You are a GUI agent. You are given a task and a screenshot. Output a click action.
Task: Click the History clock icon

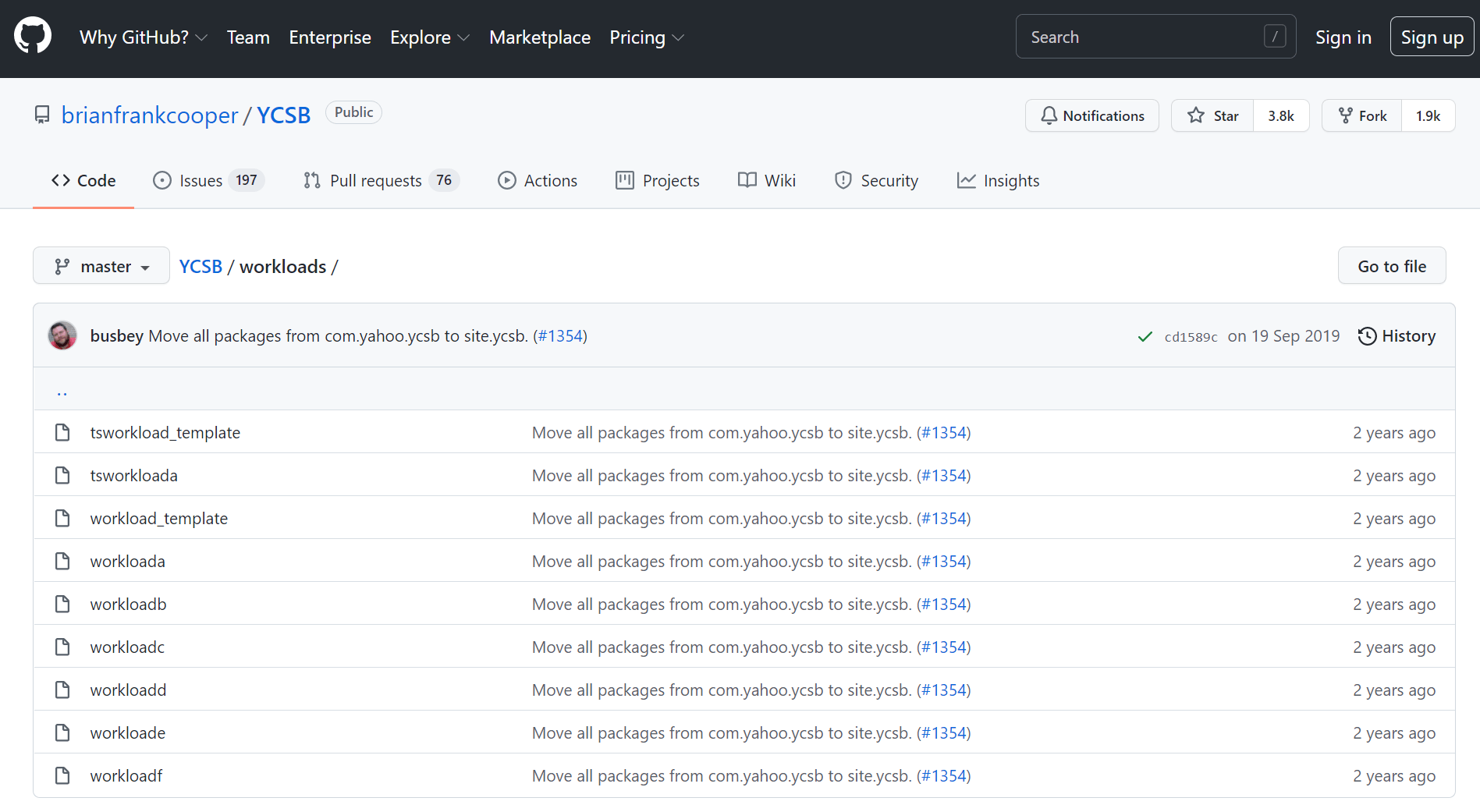(1368, 335)
